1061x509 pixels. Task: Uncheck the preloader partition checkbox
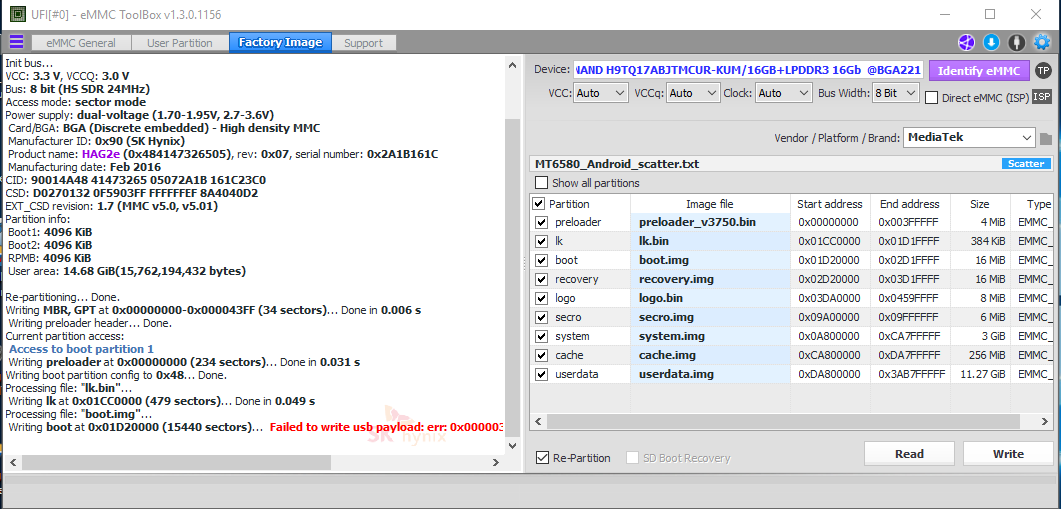point(541,223)
